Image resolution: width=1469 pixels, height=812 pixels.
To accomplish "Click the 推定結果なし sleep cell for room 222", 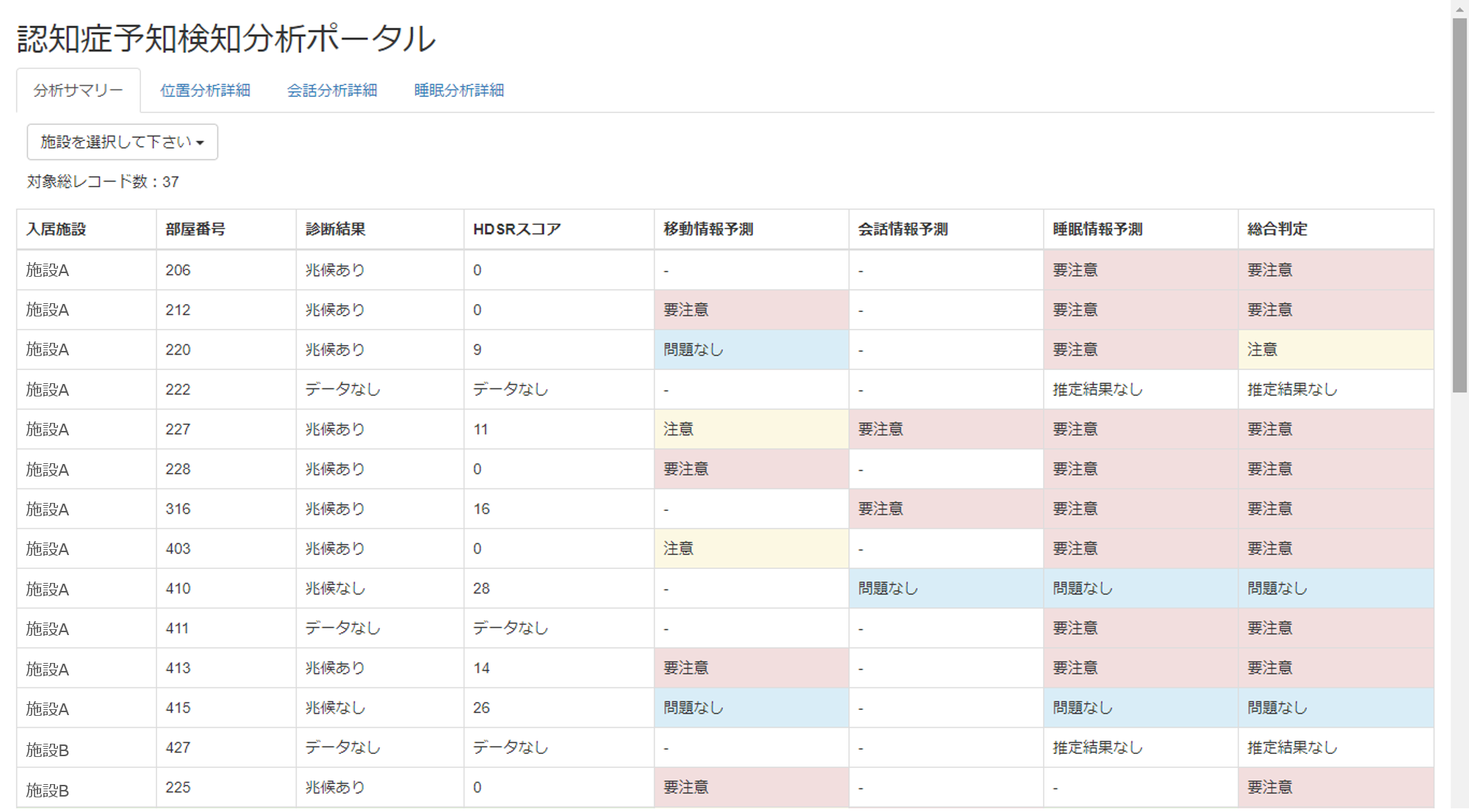I will tap(1097, 389).
